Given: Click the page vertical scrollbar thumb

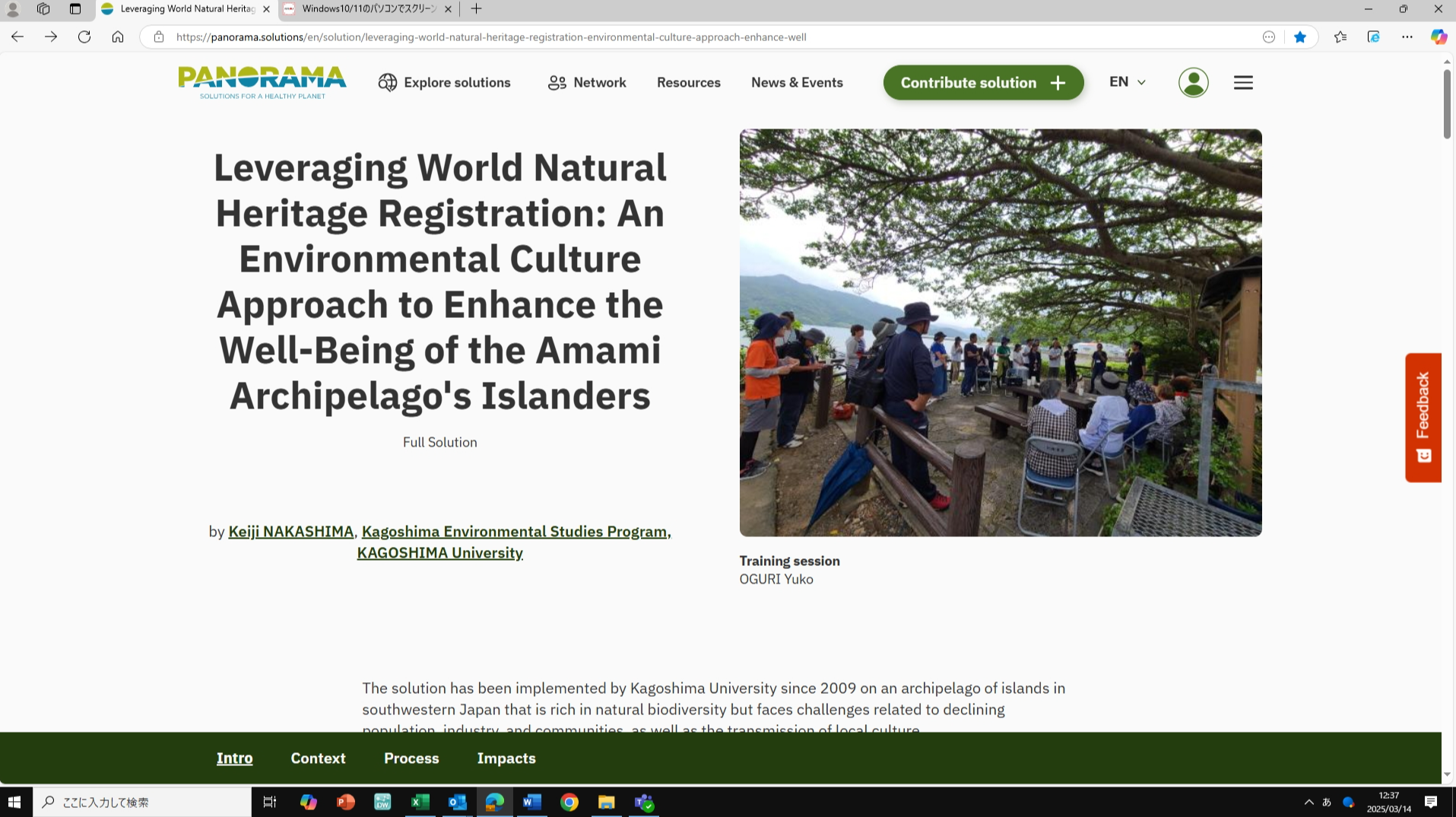Looking at the screenshot, I should (1446, 103).
